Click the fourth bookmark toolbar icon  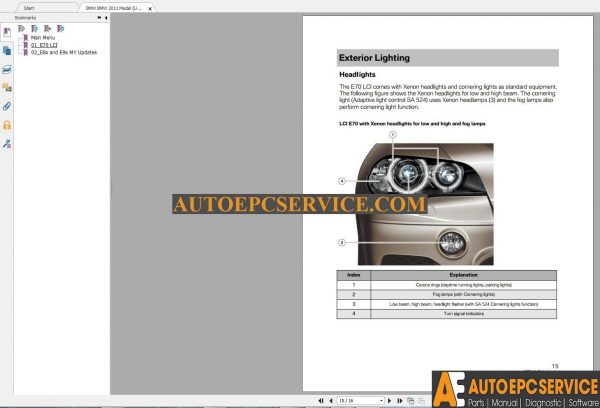[60, 28]
